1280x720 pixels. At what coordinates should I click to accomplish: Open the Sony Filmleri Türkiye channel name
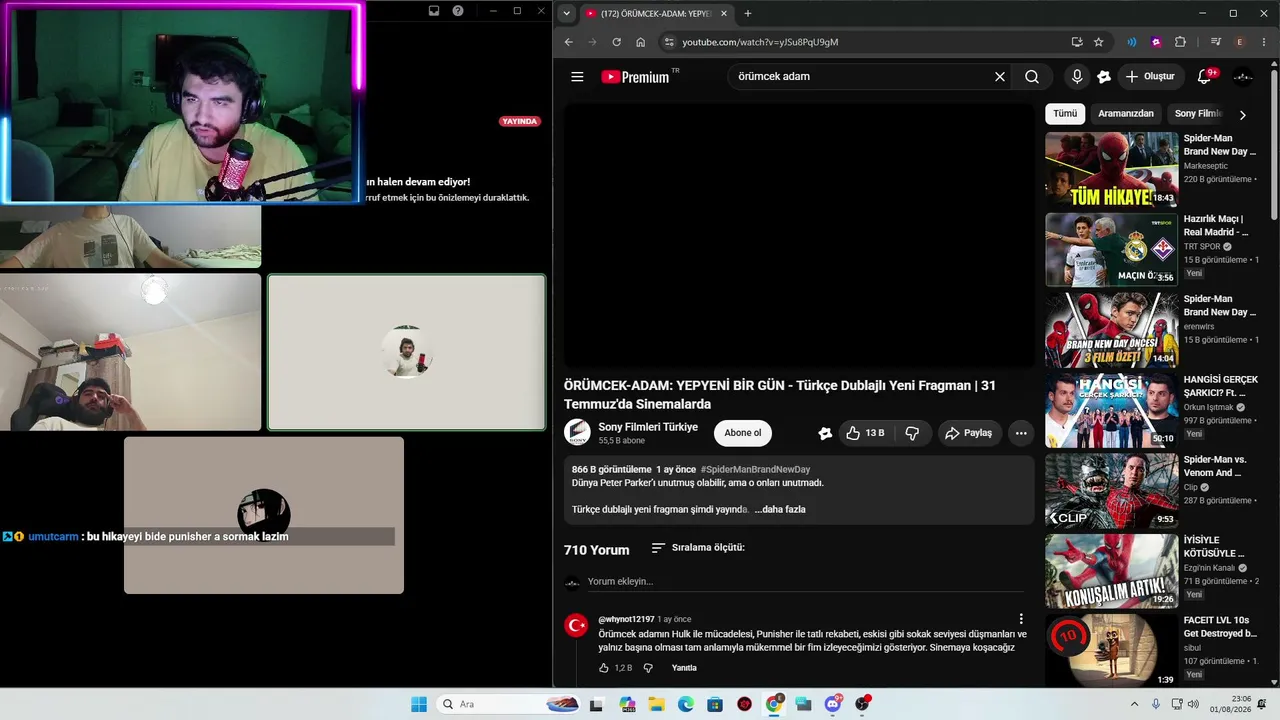pos(648,427)
